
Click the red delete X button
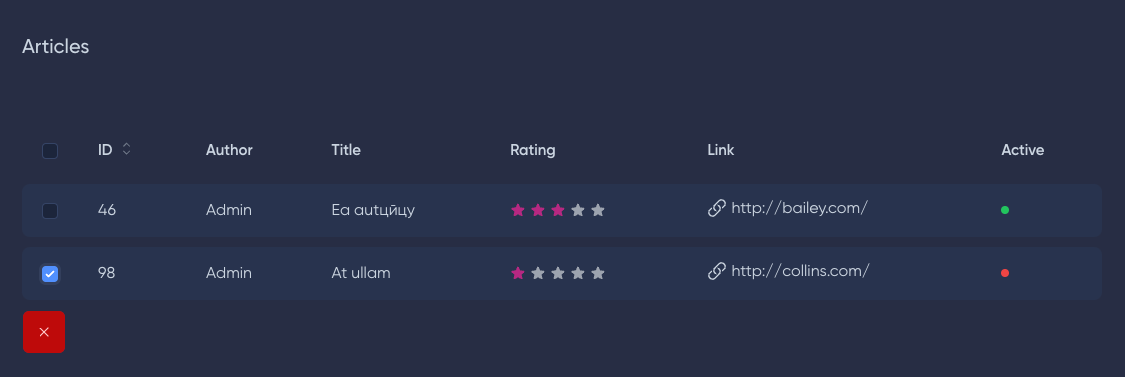coord(44,332)
